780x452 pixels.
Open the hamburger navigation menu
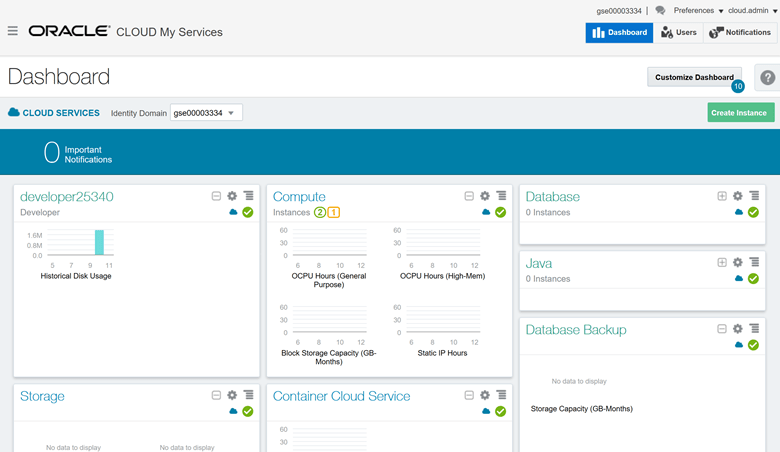pos(13,31)
